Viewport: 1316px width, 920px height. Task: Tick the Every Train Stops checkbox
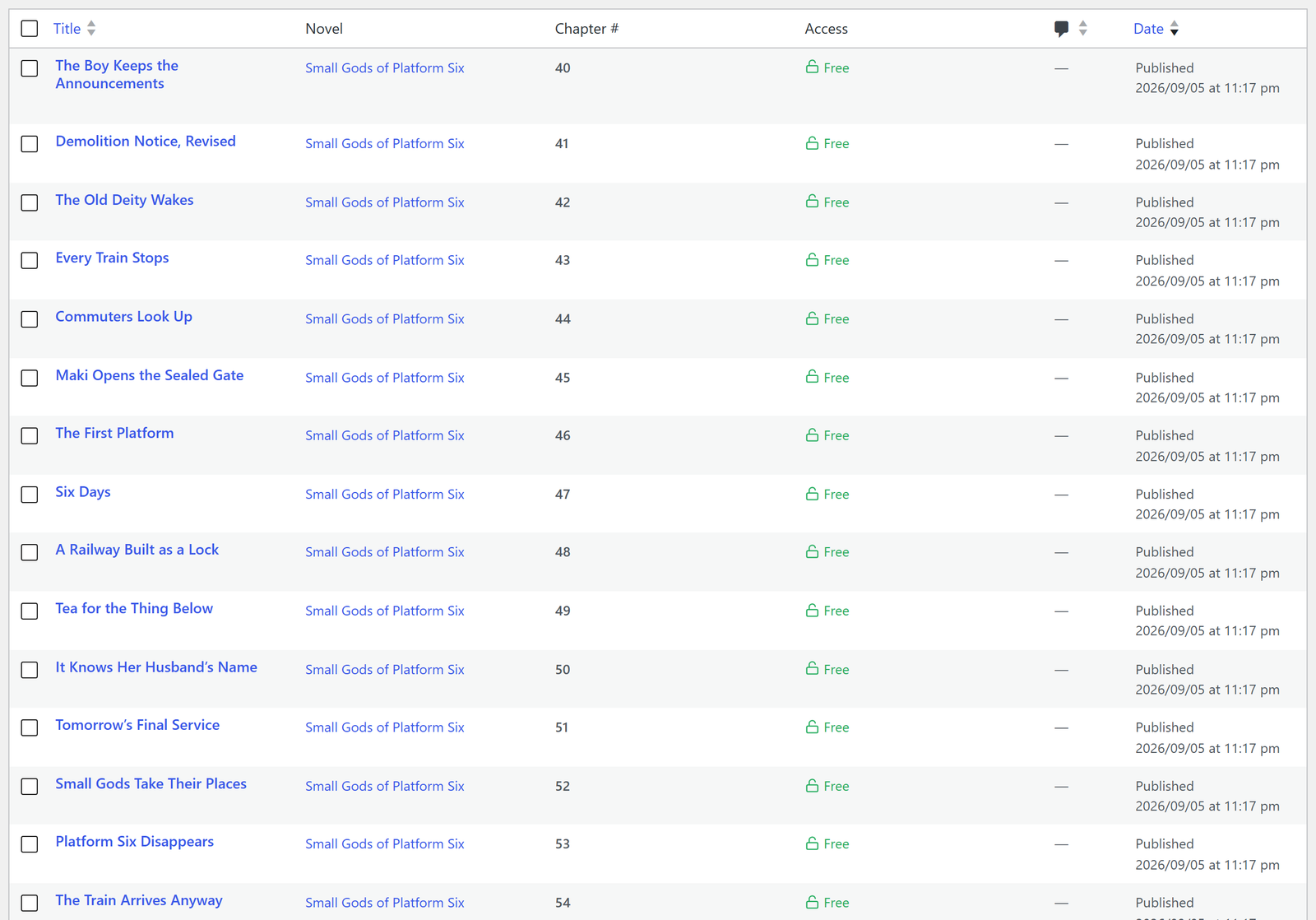point(30,261)
